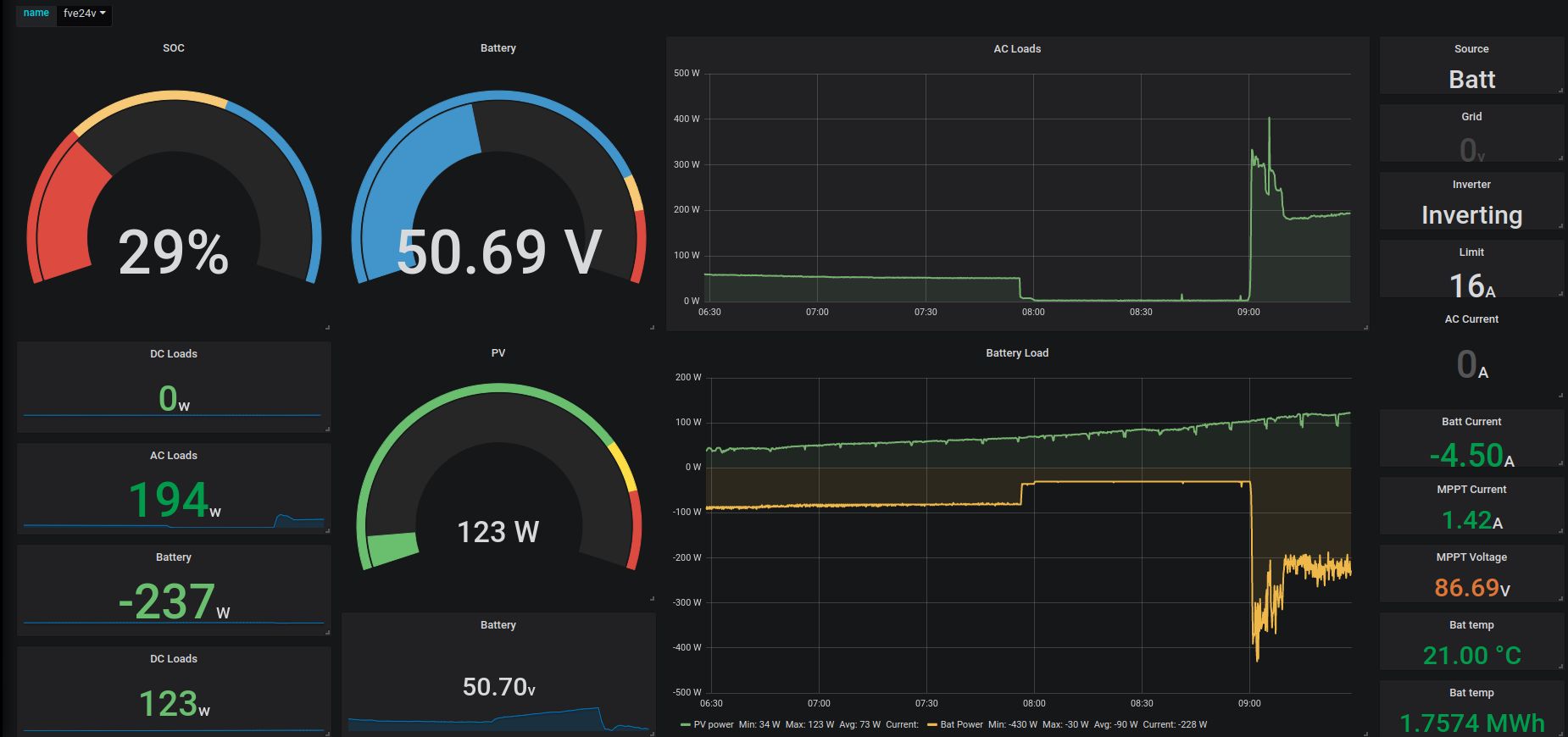Toggle Bat Power series in legend
Viewport: 1568px width, 737px height.
pyautogui.click(x=961, y=724)
